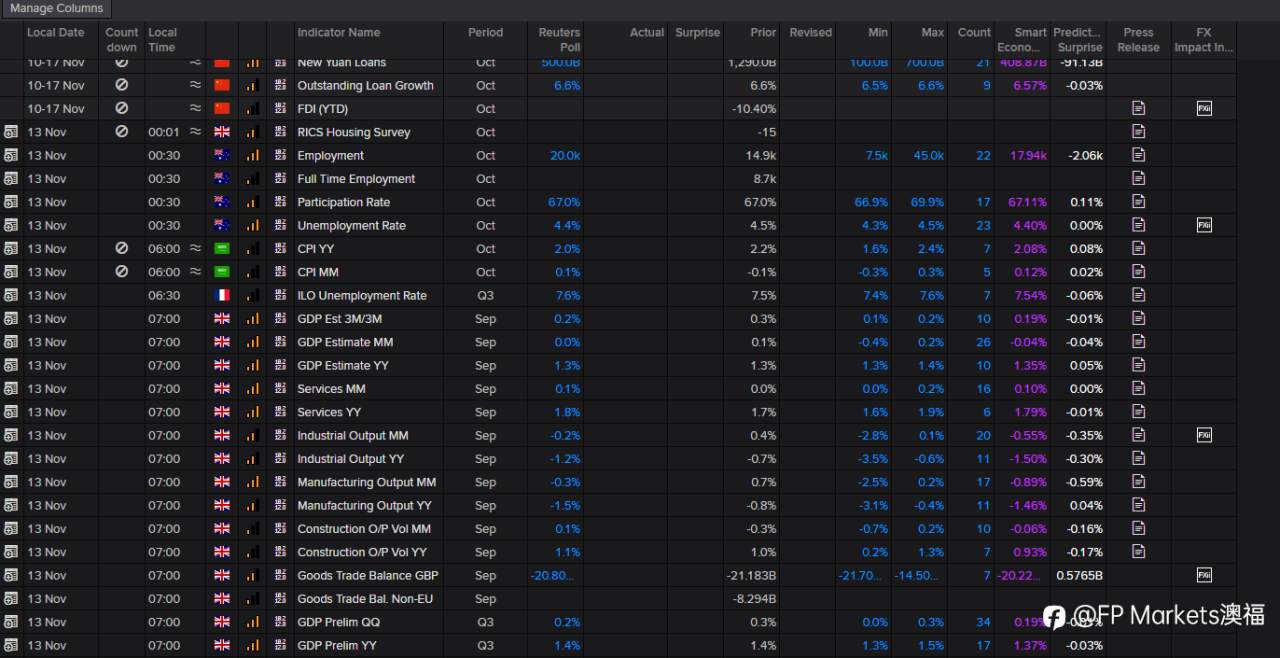Open the press release for ILO Unemployment Rate

[1138, 295]
